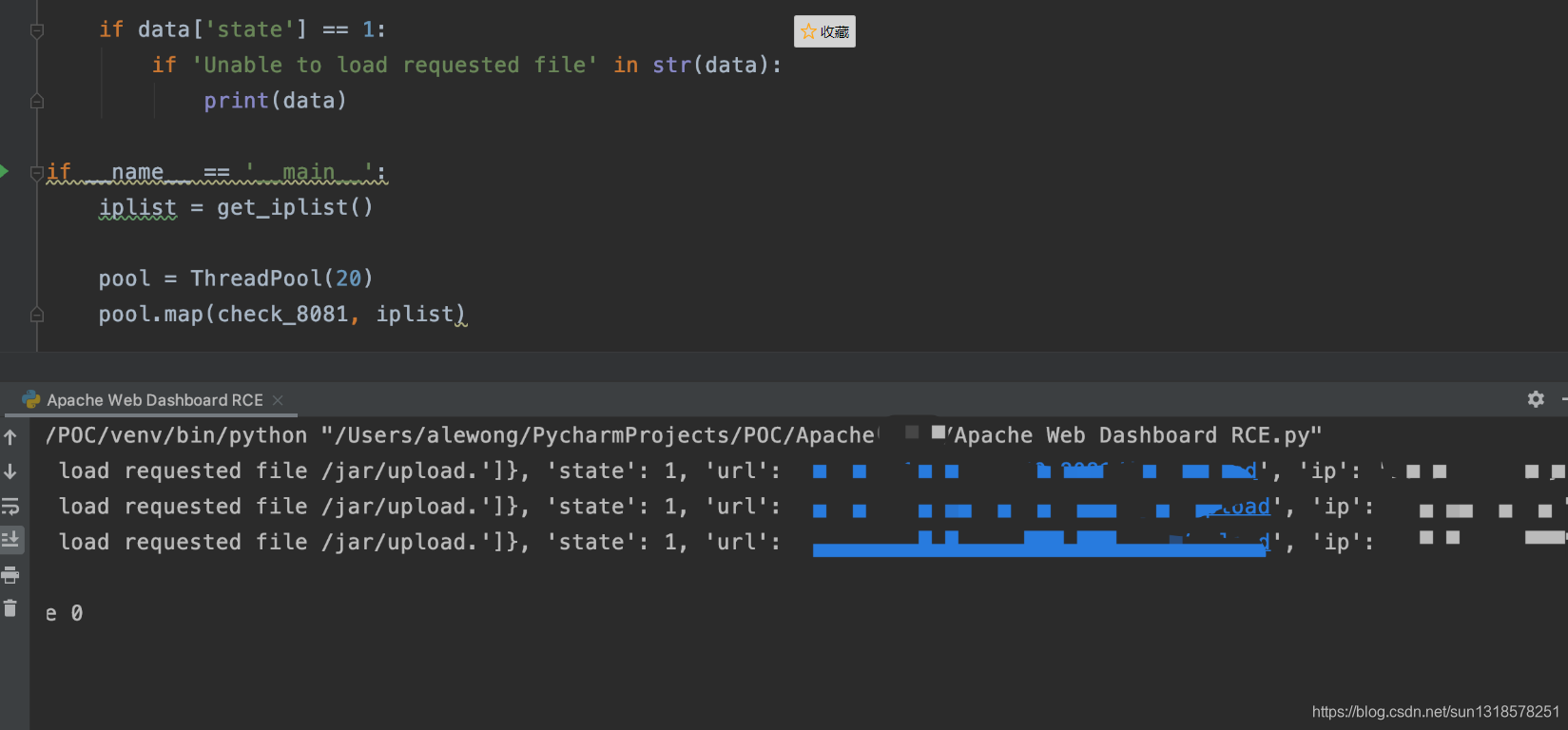The image size is (1568, 730).
Task: Click fold end marker at pool.map line
Action: click(37, 315)
